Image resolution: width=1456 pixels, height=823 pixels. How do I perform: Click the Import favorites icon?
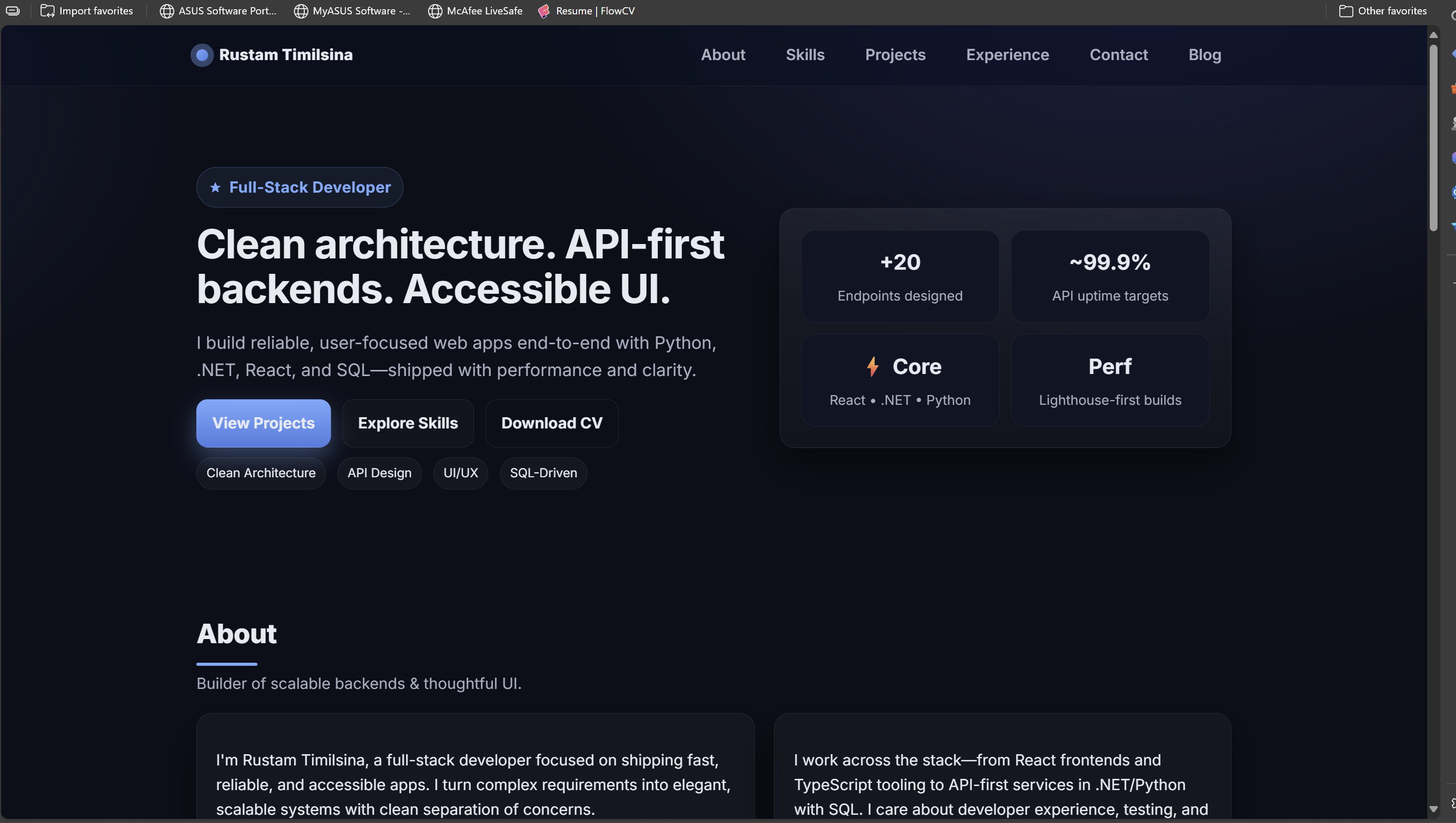(47, 11)
